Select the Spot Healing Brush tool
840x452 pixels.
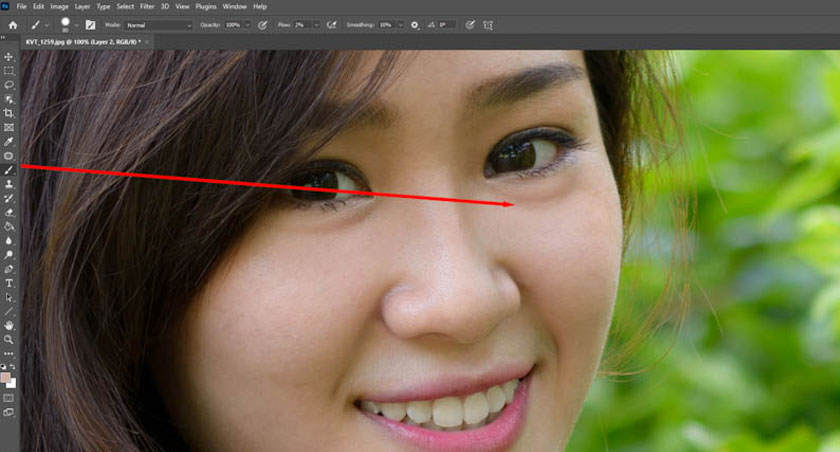[x=9, y=156]
